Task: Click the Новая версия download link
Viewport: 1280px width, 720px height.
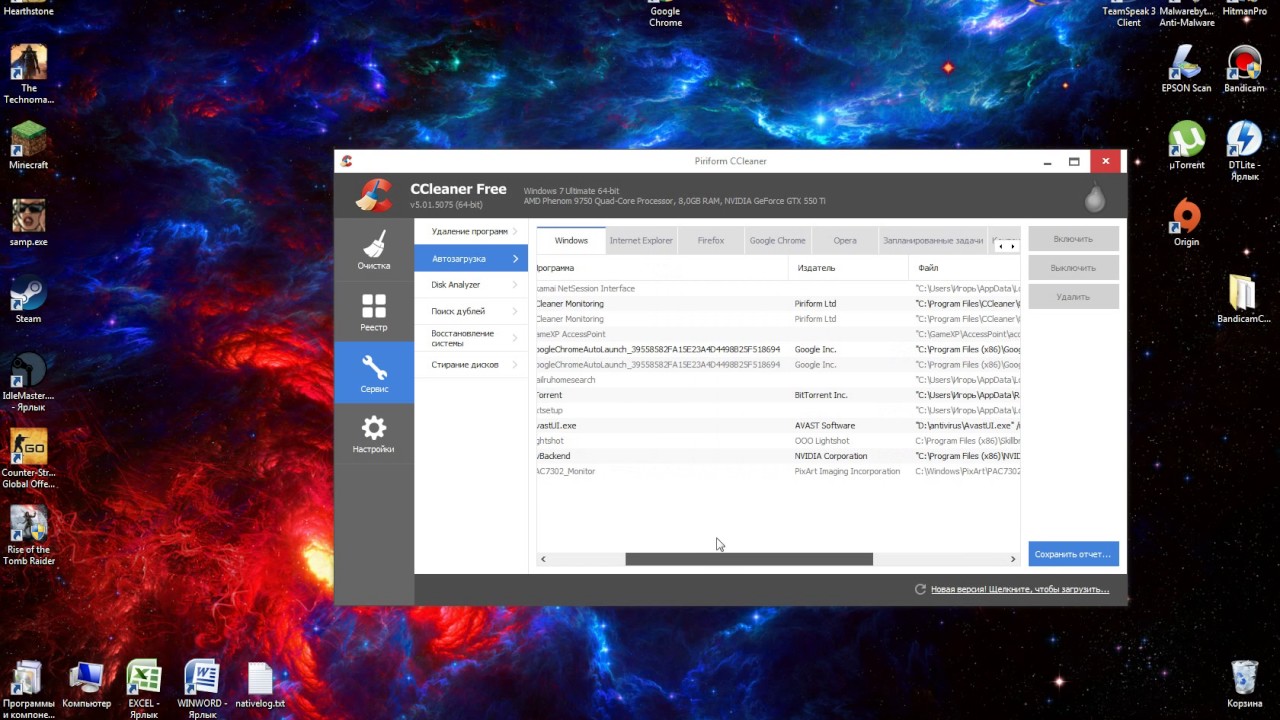Action: coord(1019,589)
